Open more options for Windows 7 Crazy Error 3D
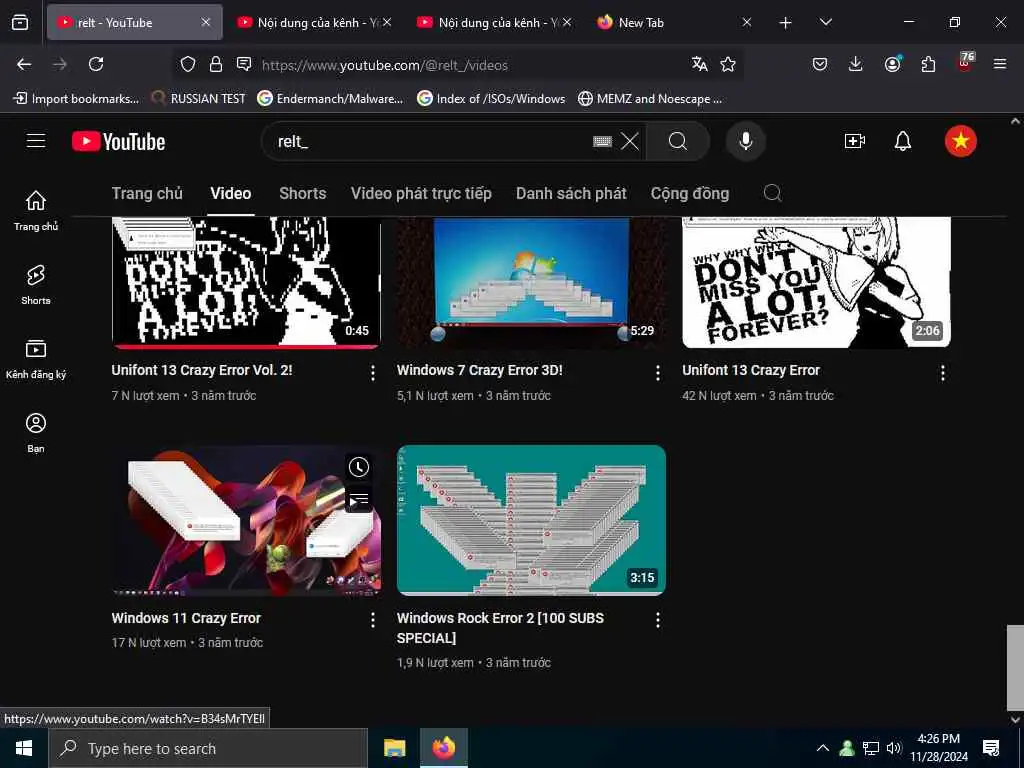Image resolution: width=1024 pixels, height=768 pixels. point(658,373)
